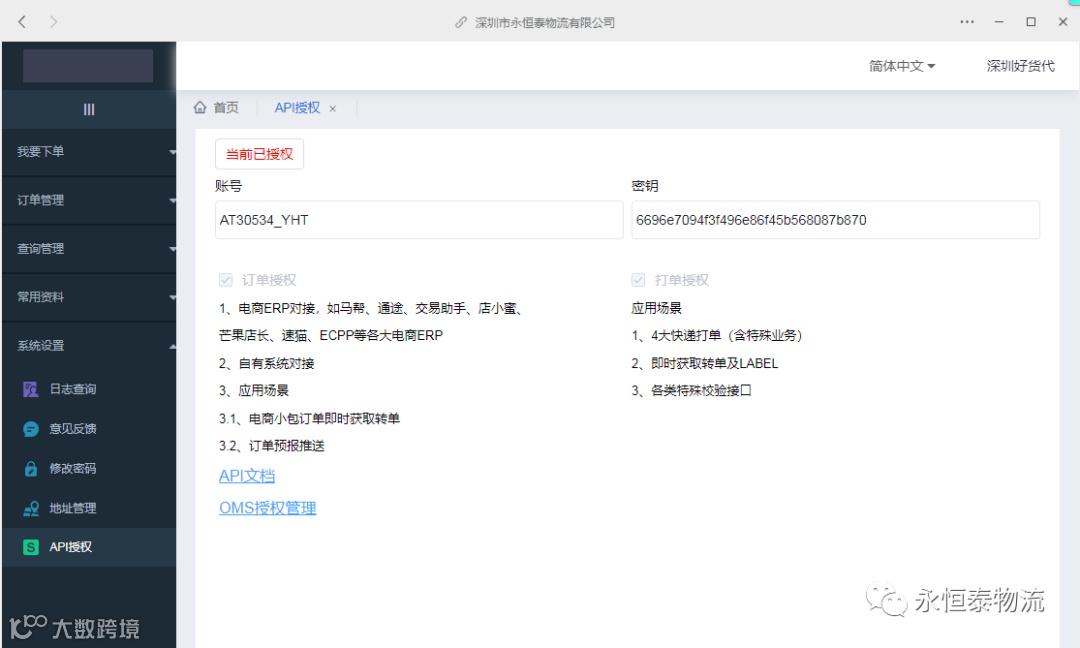Click the 修改密码 lock icon

(x=30, y=469)
